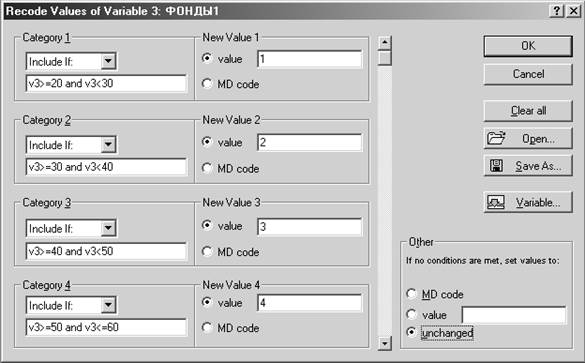585x363 pixels.
Task: Select MD code for New Value 1
Action: (207, 84)
